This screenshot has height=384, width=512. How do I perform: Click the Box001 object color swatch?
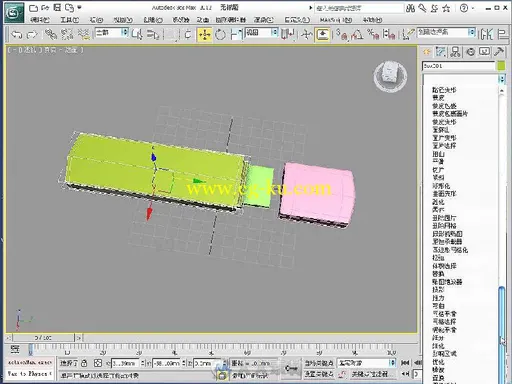point(501,66)
